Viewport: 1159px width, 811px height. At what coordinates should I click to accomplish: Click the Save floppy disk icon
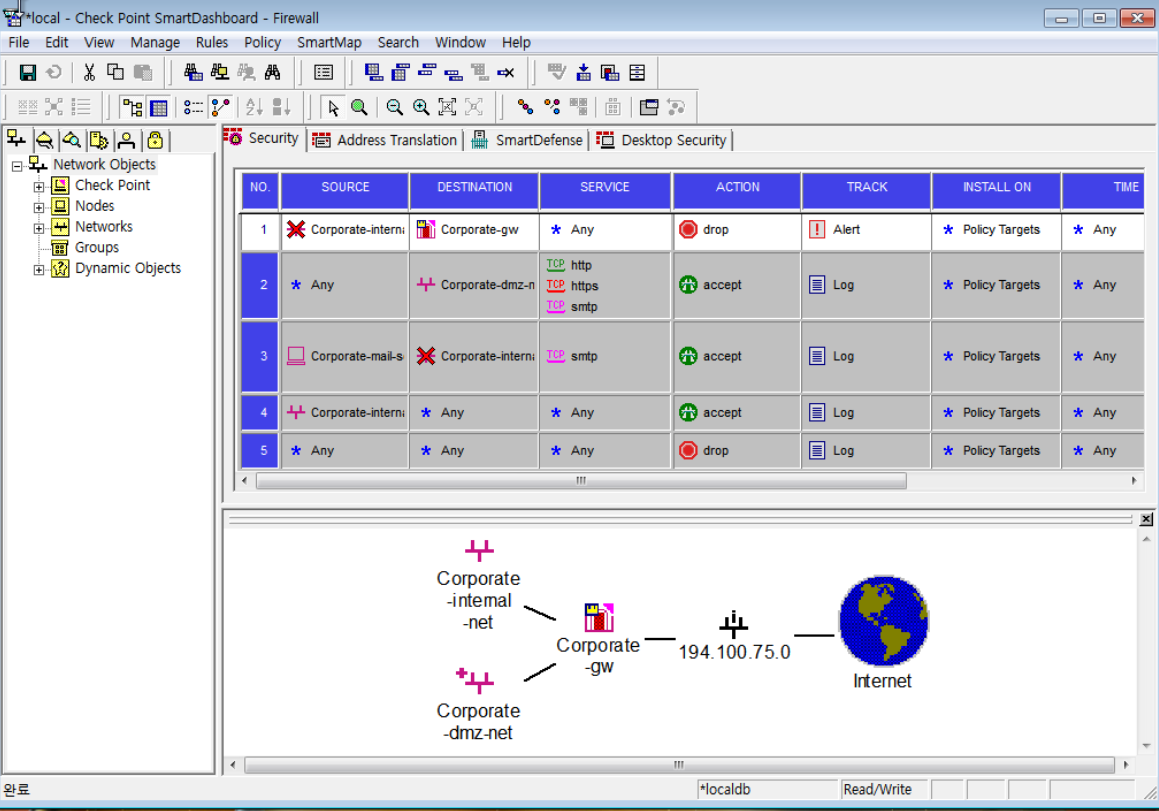[27, 72]
